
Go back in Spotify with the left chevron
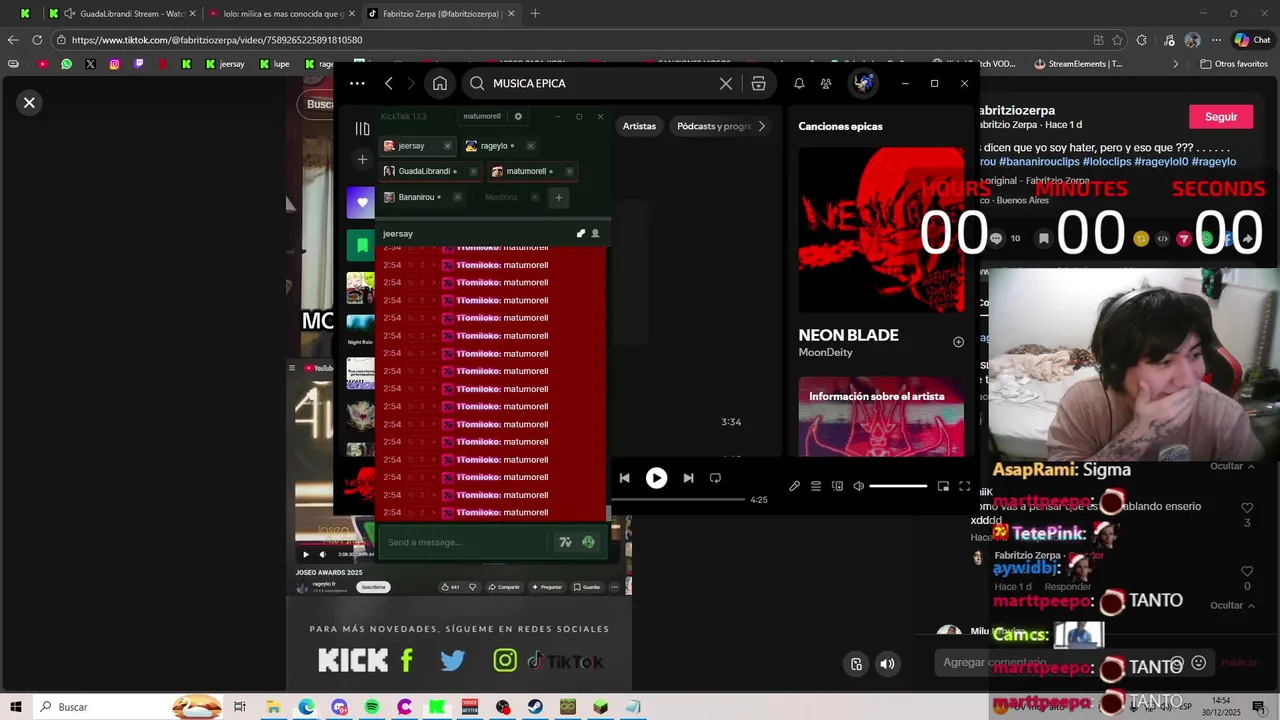pos(389,84)
